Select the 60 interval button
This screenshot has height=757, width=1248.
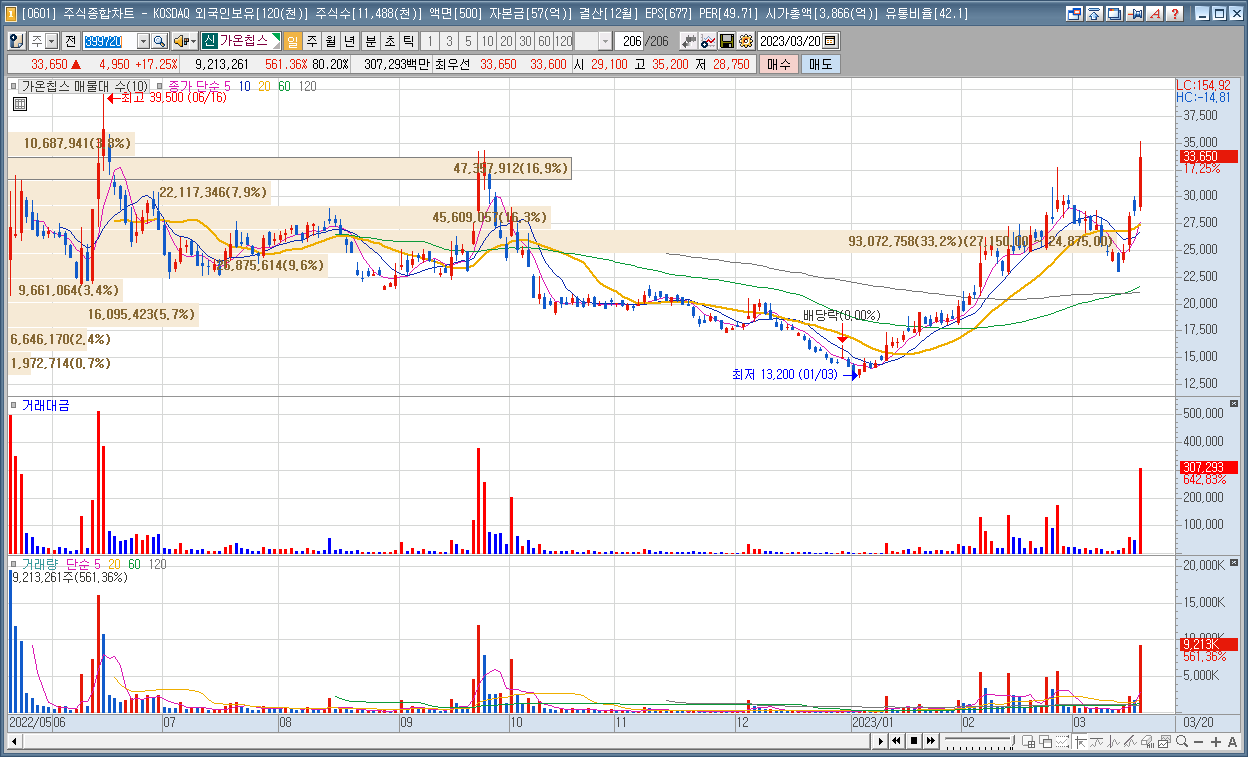pos(544,41)
